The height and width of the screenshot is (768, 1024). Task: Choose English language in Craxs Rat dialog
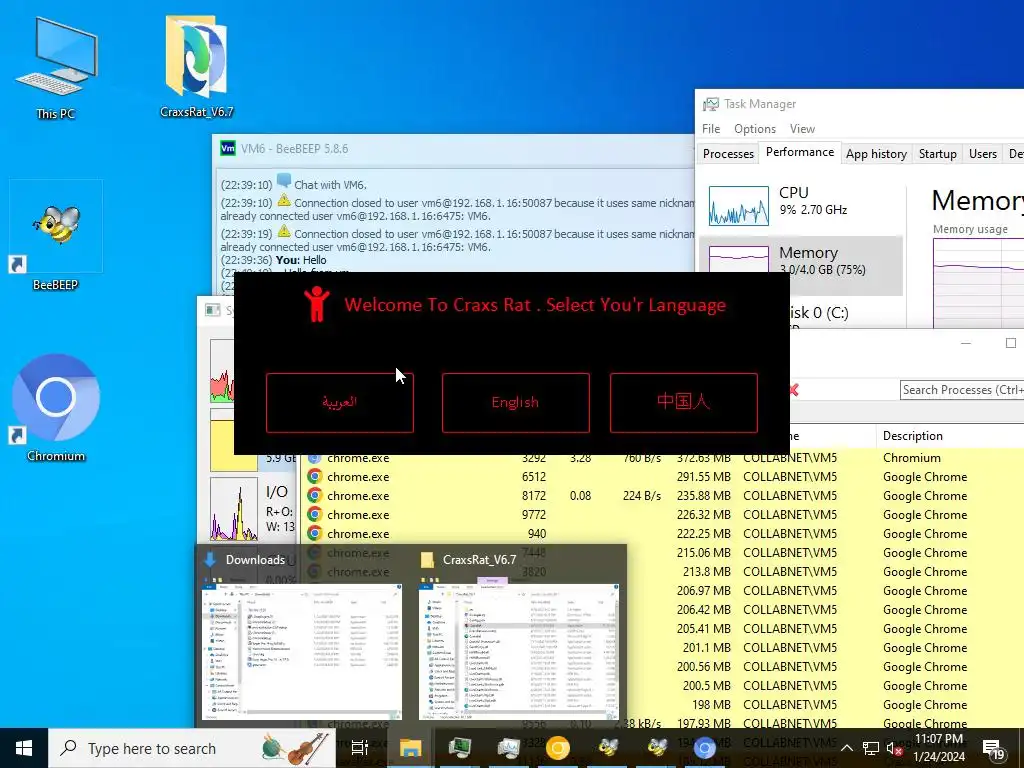515,402
